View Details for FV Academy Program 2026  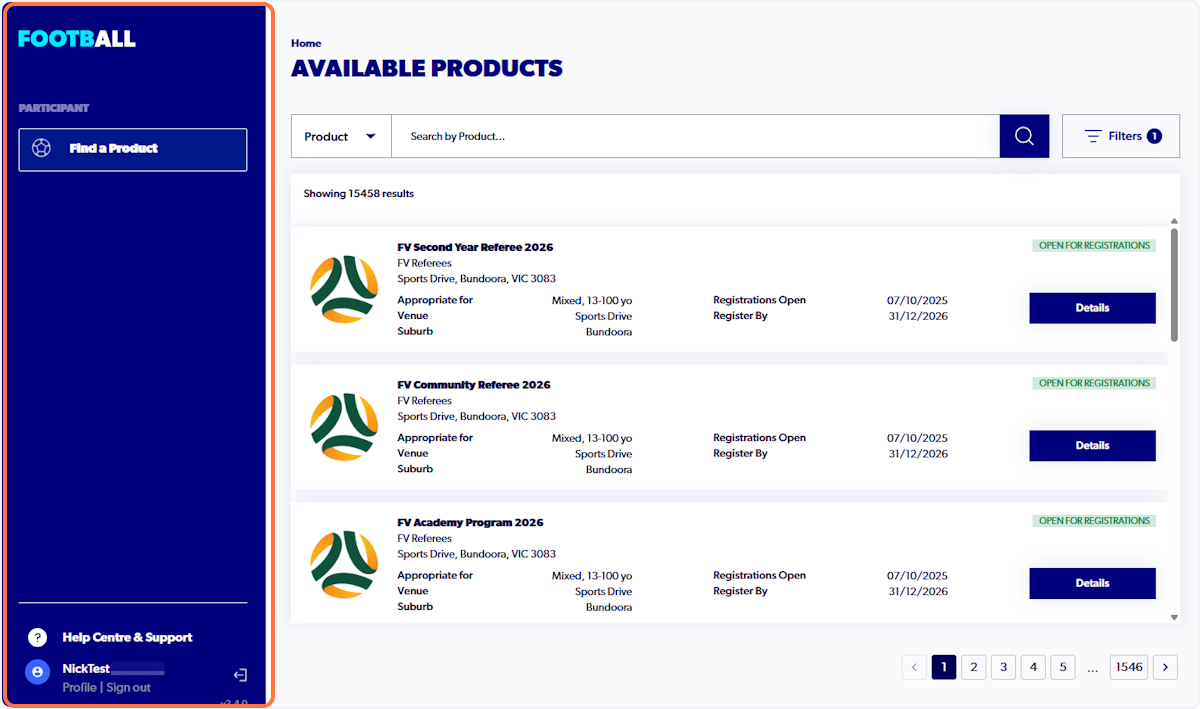tap(1092, 583)
